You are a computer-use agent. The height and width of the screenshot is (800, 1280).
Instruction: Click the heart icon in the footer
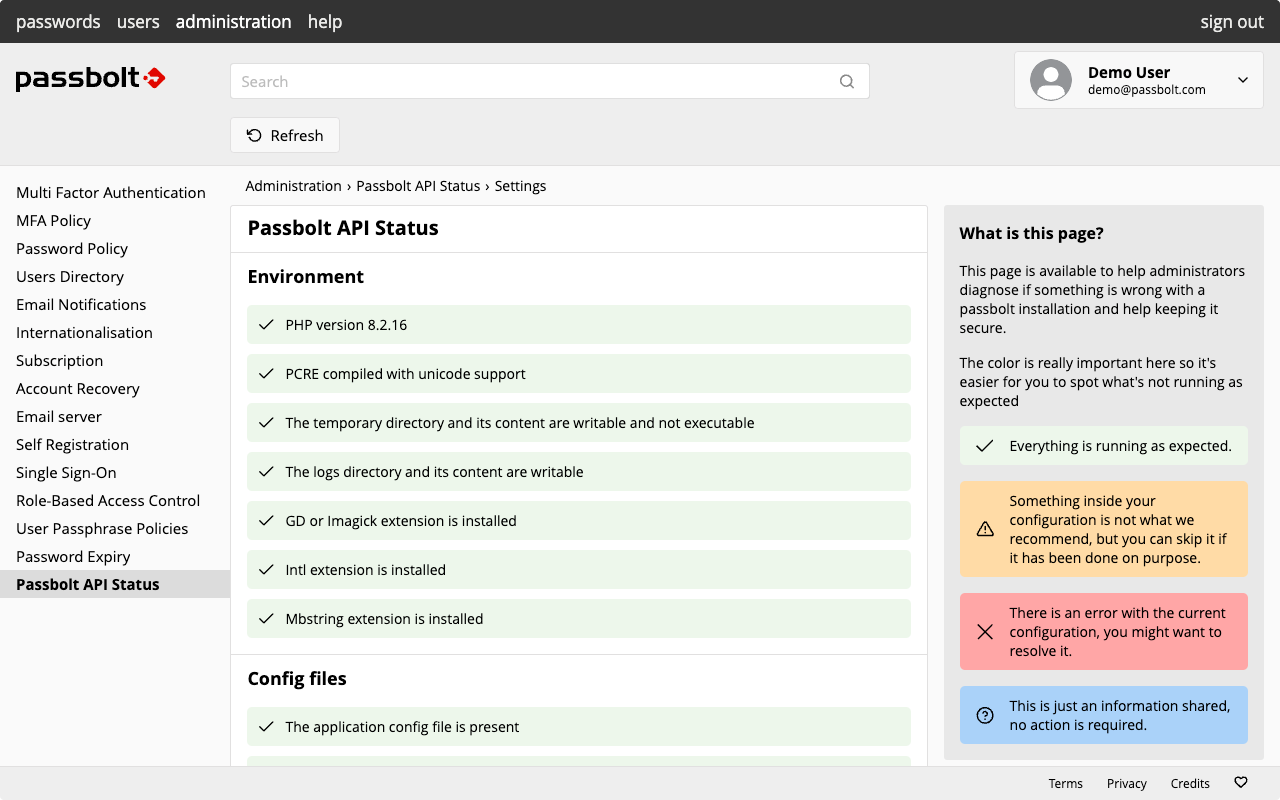(x=1240, y=782)
